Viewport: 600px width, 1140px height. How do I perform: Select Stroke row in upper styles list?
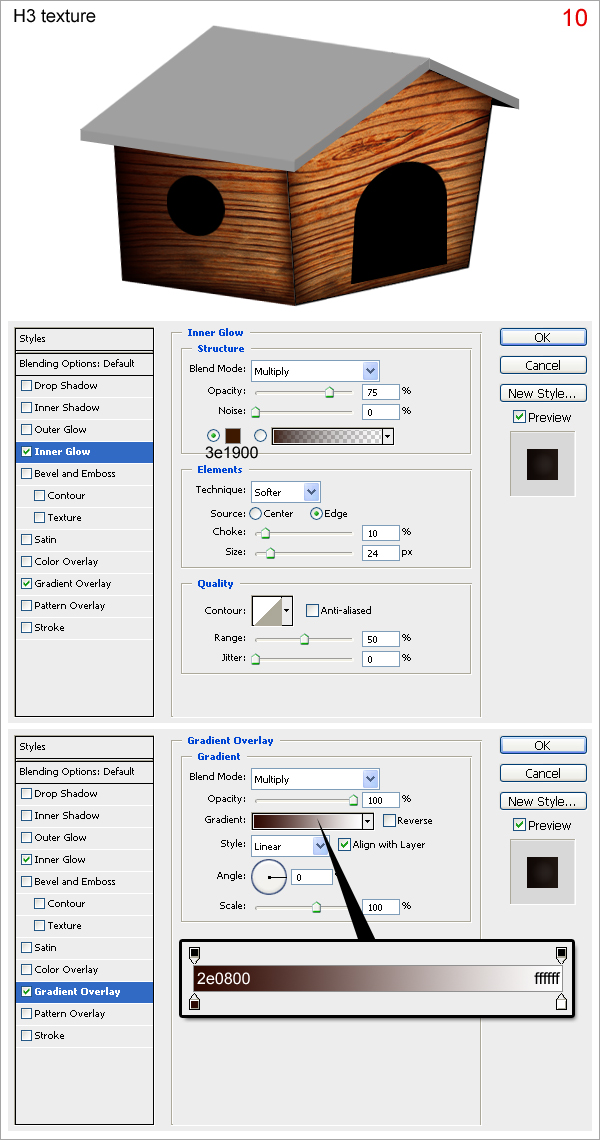click(x=84, y=627)
